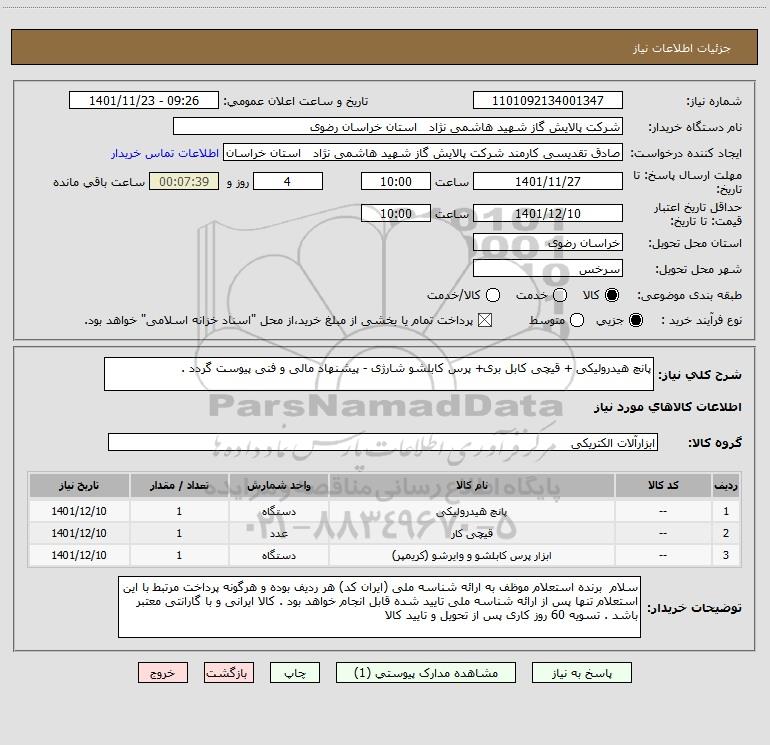Click the 'توضیحات خریدار' notes text area
Viewport: 770px width, 745px height.
click(379, 607)
